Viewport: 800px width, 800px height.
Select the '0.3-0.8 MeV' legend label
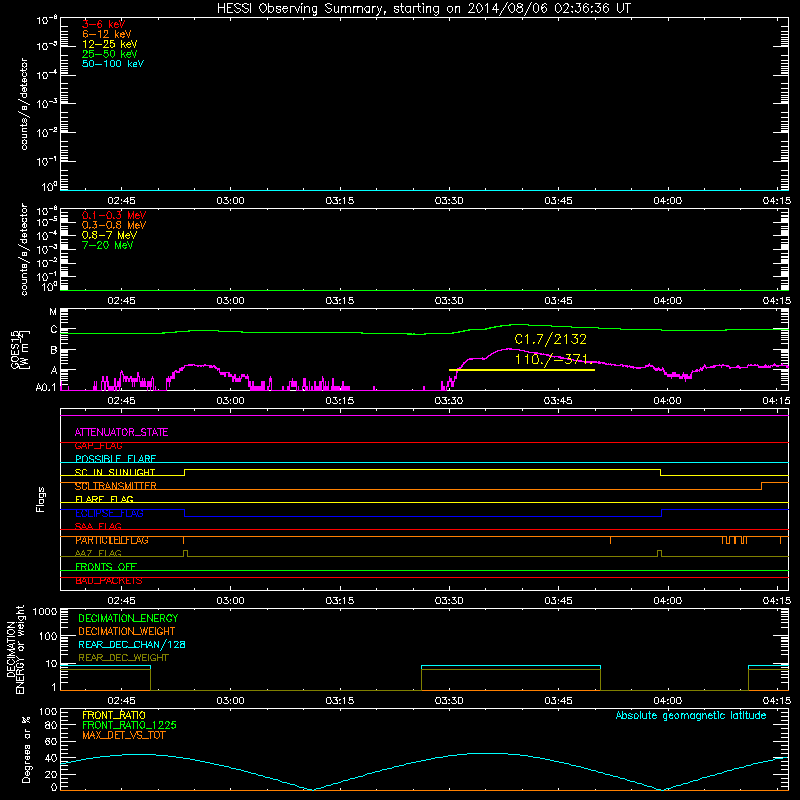(x=114, y=225)
